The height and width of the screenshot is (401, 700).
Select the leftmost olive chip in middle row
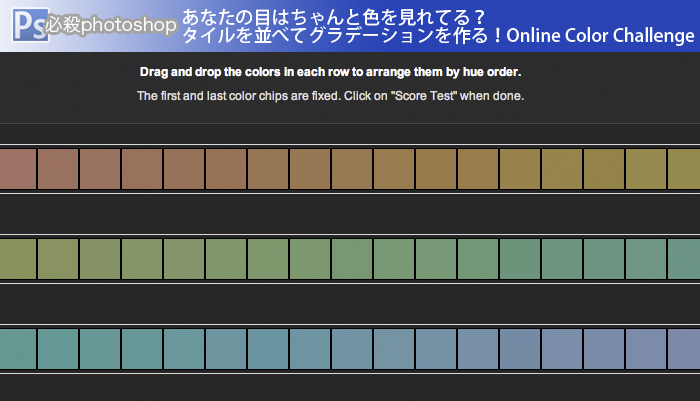point(17,259)
